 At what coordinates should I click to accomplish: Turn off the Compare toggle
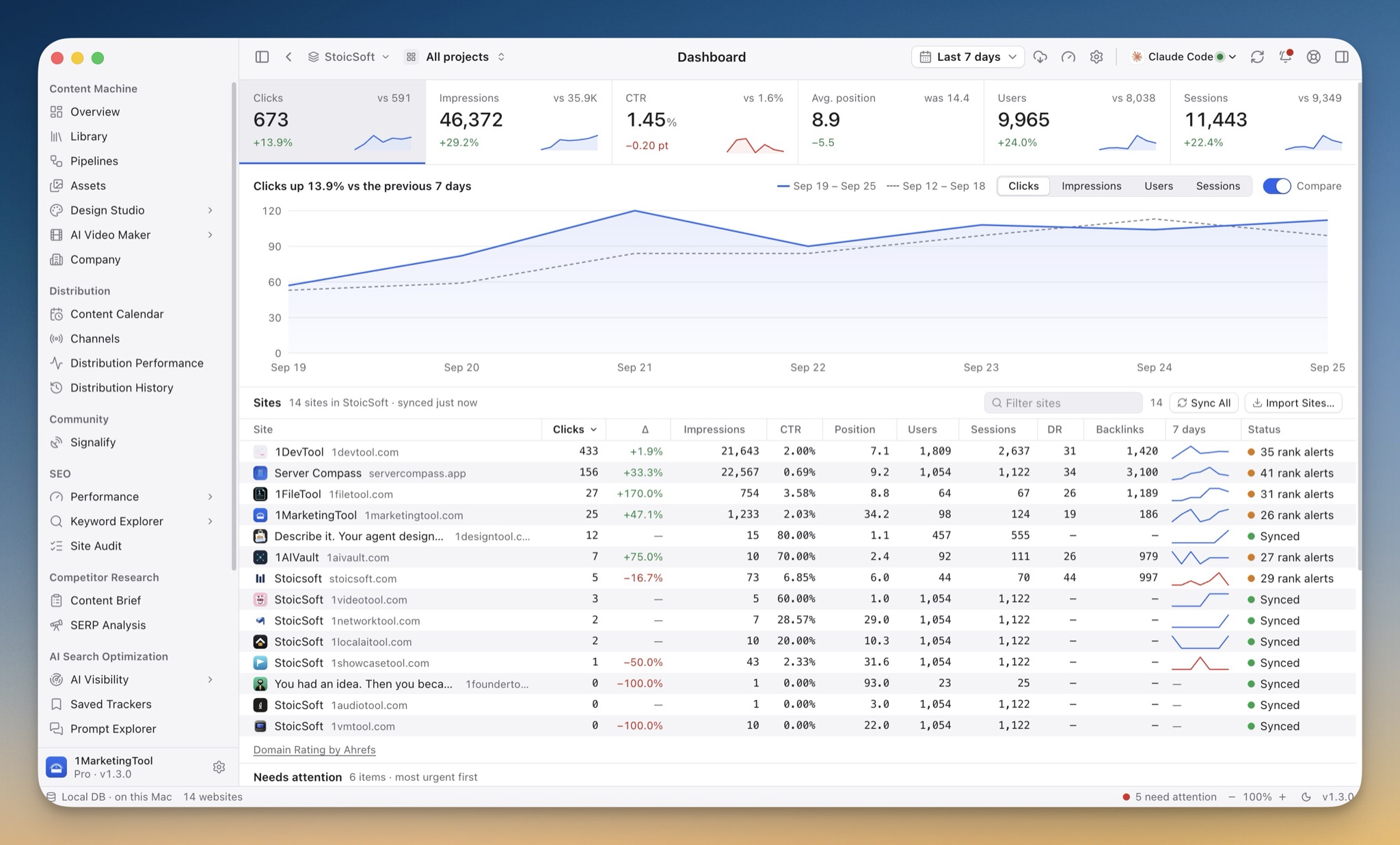1276,186
